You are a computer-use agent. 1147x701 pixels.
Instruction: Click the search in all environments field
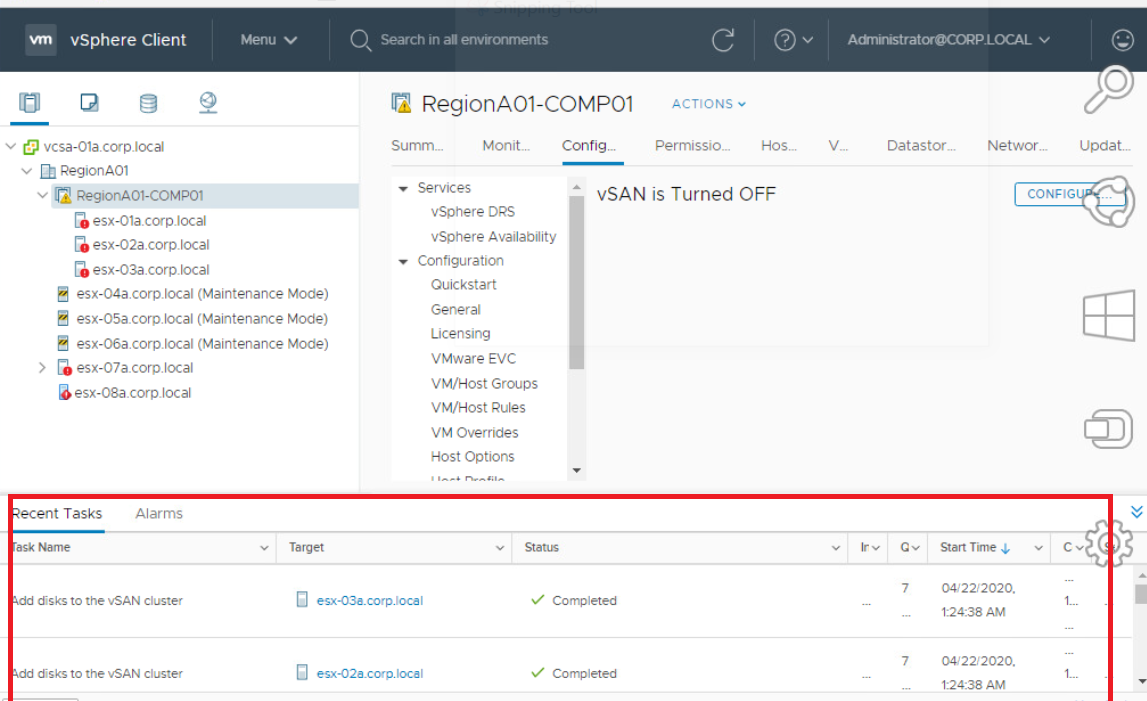(x=464, y=40)
